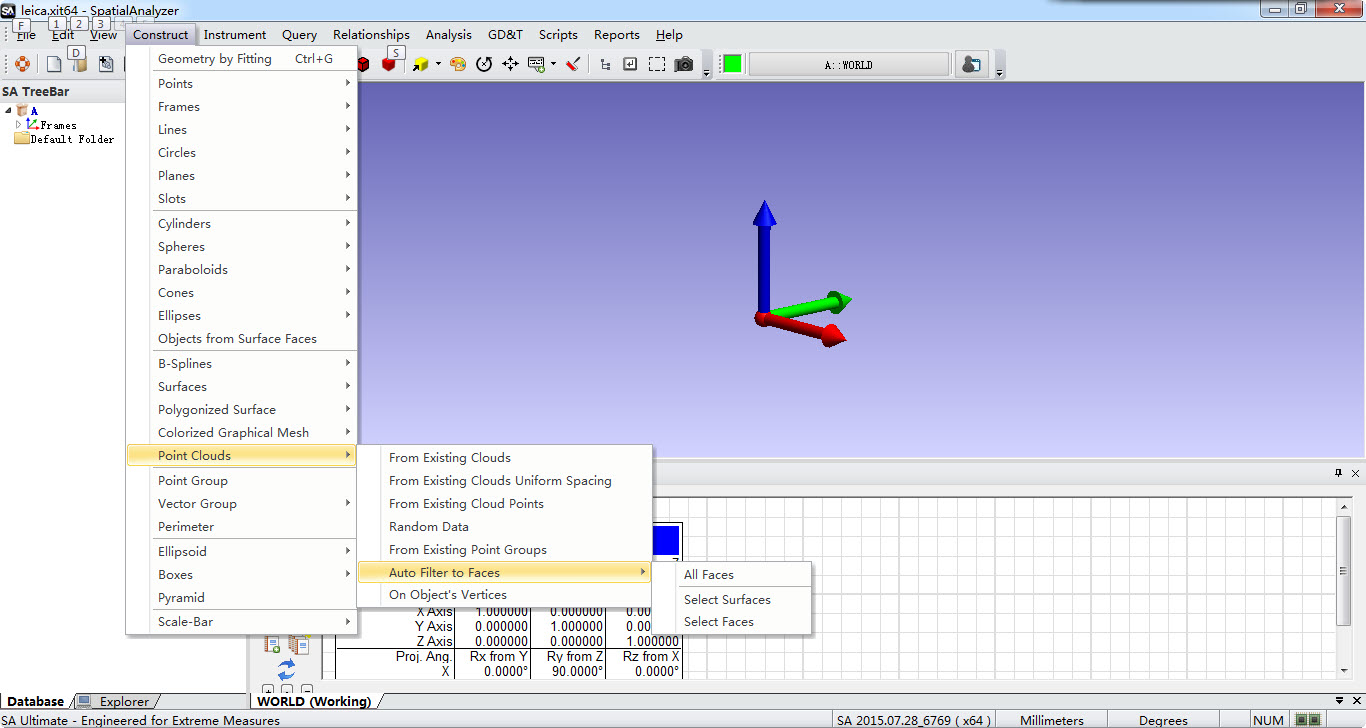Screen dimensions: 1366x728
Task: Click the camera screenshot icon
Action: pos(684,65)
